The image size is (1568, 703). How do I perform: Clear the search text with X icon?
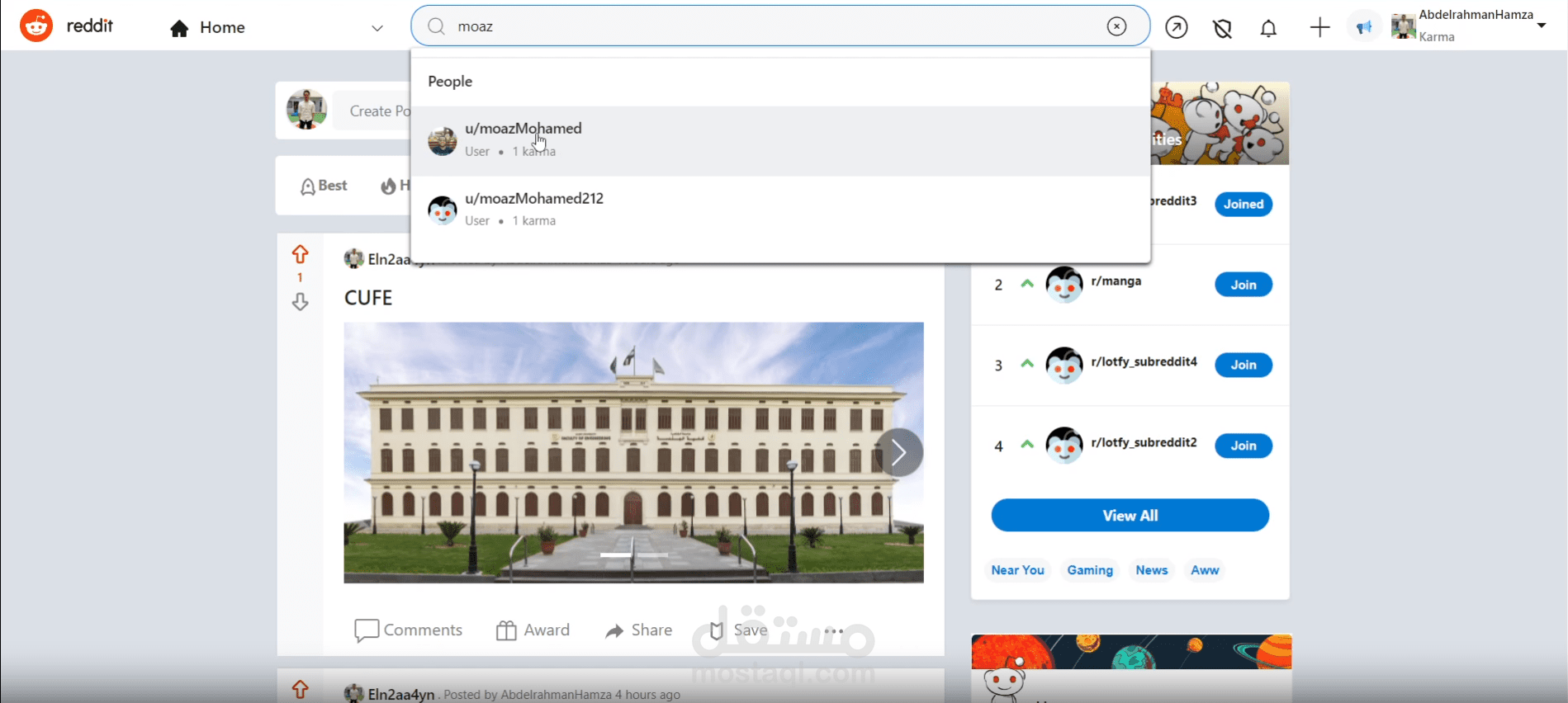1116,26
